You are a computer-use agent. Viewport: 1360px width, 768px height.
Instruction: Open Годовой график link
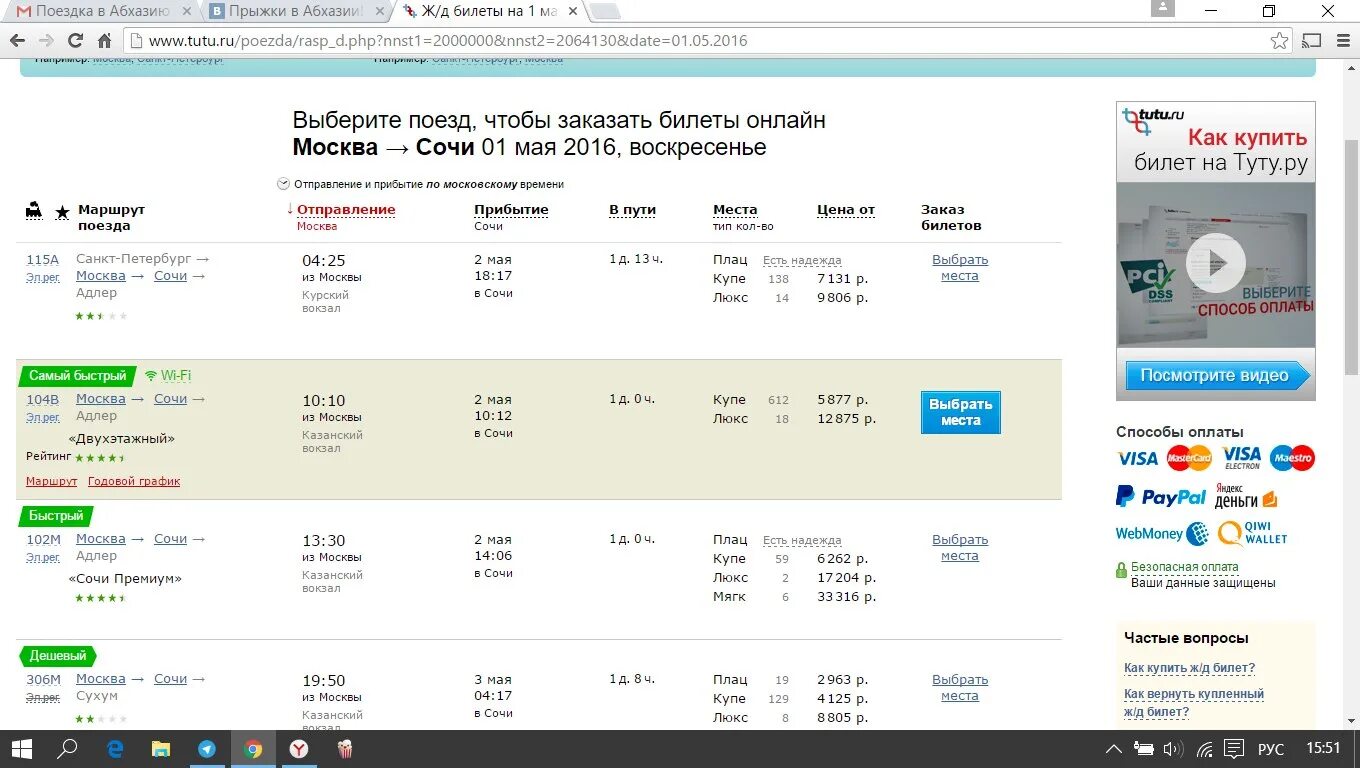[x=134, y=481]
